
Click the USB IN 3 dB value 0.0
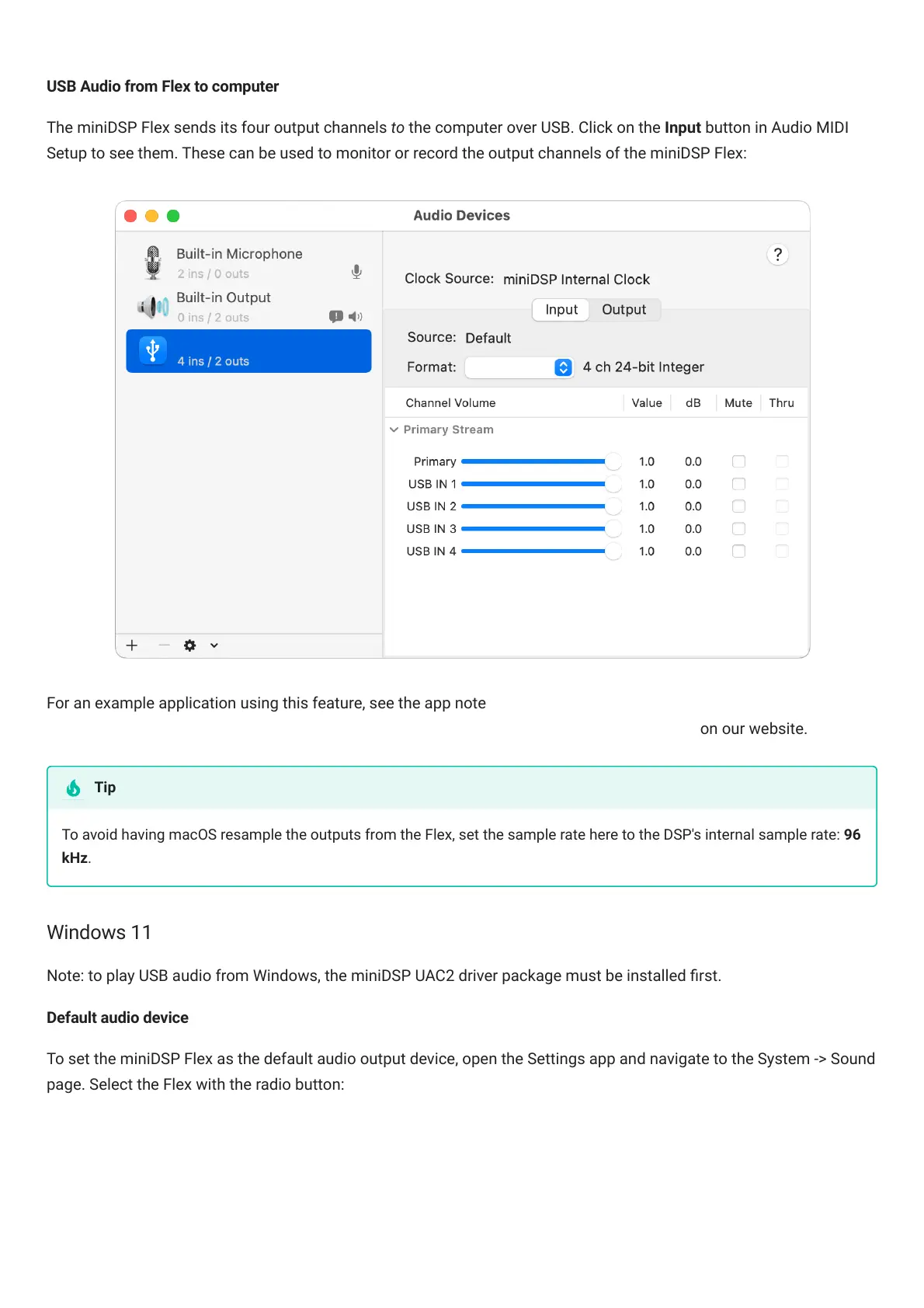click(693, 529)
